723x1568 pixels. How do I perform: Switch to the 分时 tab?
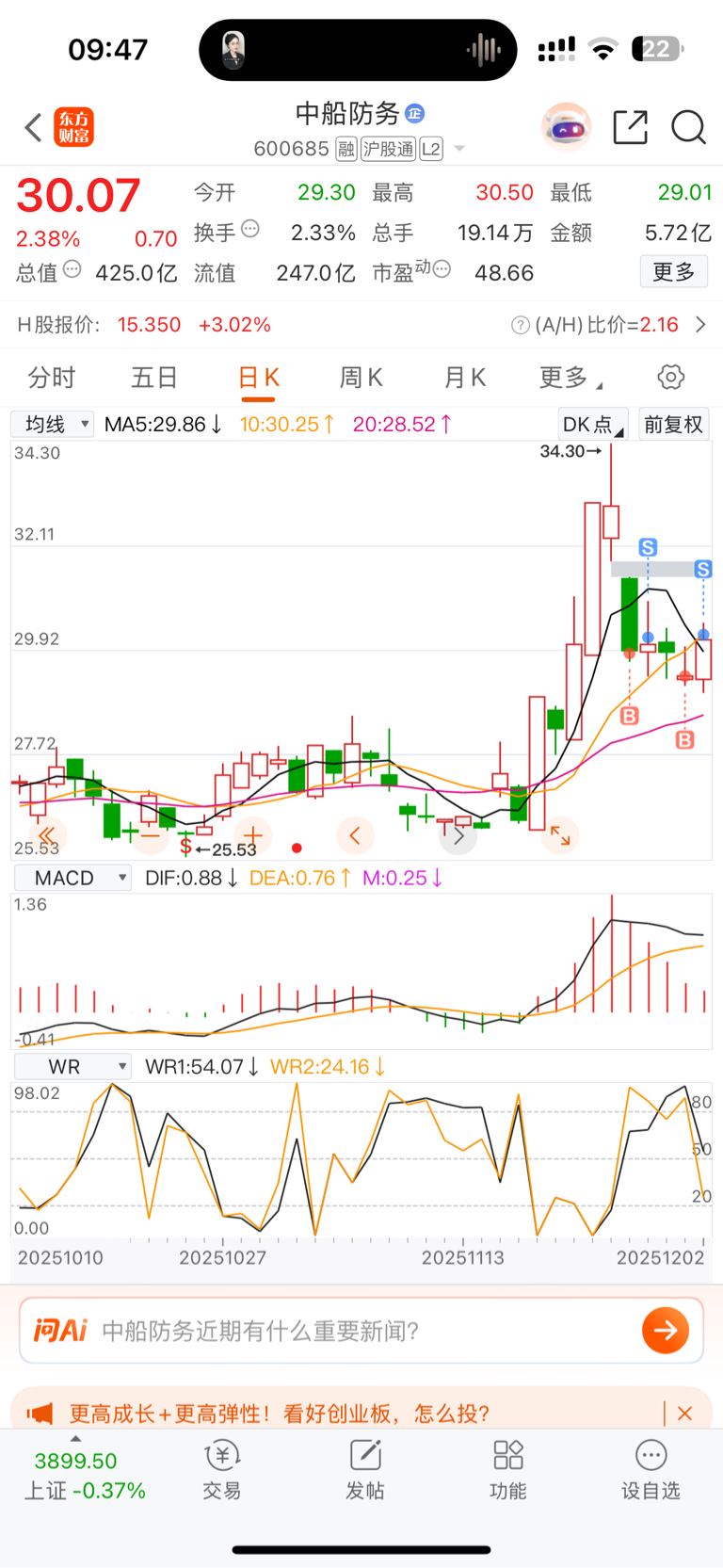[52, 378]
